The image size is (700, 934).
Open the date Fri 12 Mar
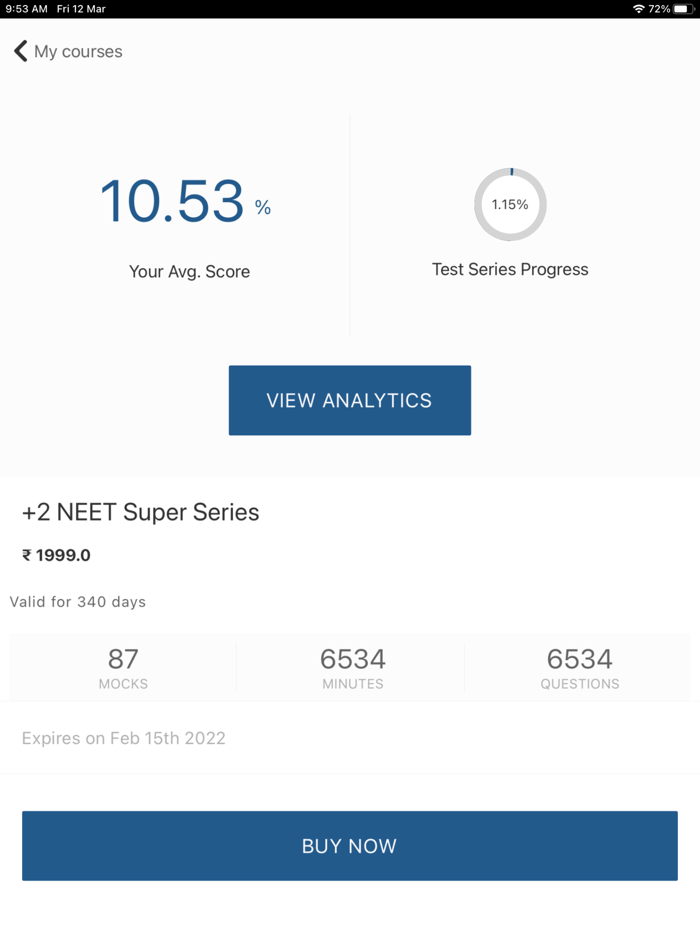(83, 9)
